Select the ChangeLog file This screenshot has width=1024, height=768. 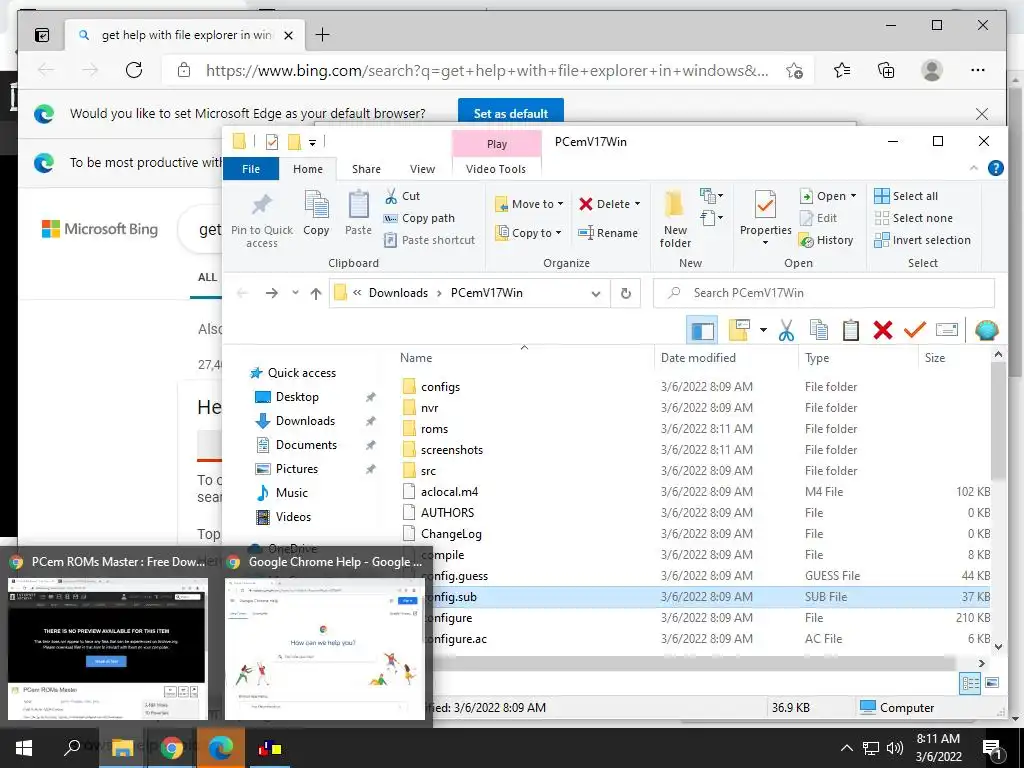(x=451, y=534)
